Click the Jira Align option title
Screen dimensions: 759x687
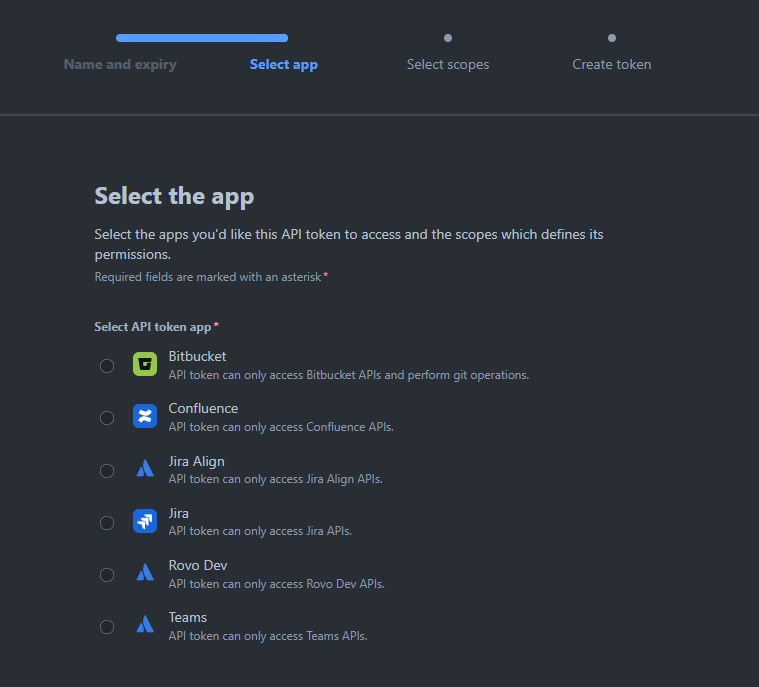[197, 461]
